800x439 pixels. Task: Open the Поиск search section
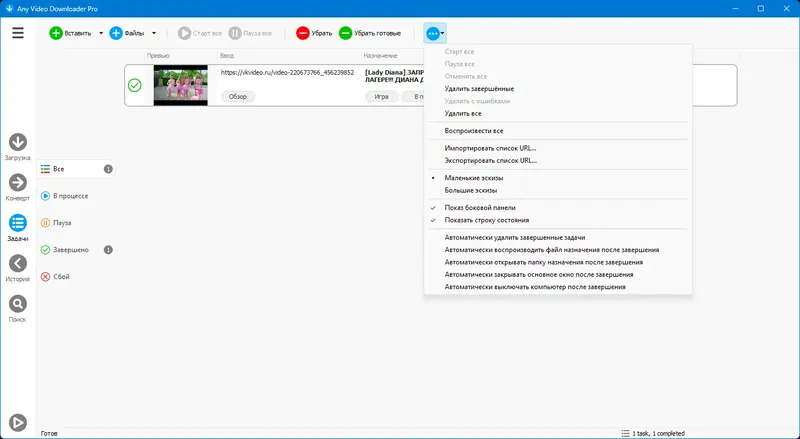[18, 308]
